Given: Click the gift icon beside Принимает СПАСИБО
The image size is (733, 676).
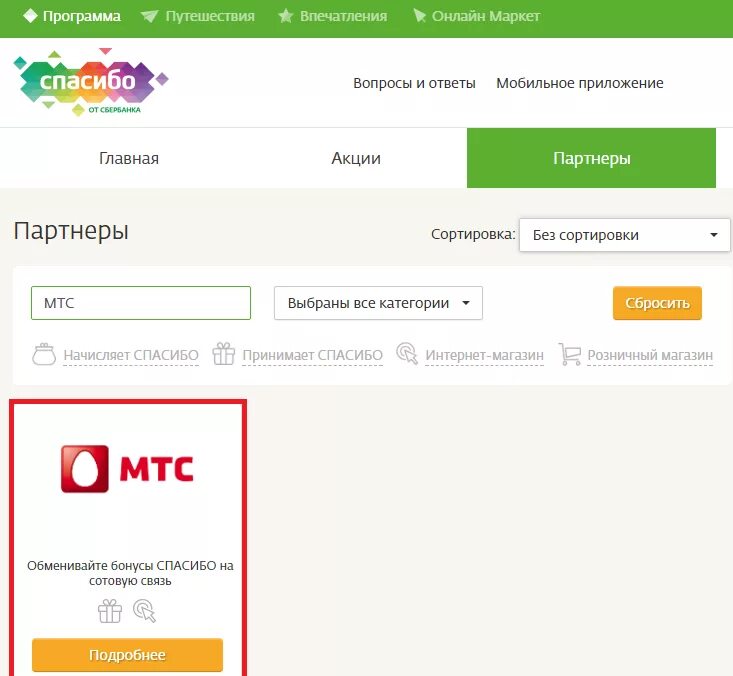Looking at the screenshot, I should point(224,353).
